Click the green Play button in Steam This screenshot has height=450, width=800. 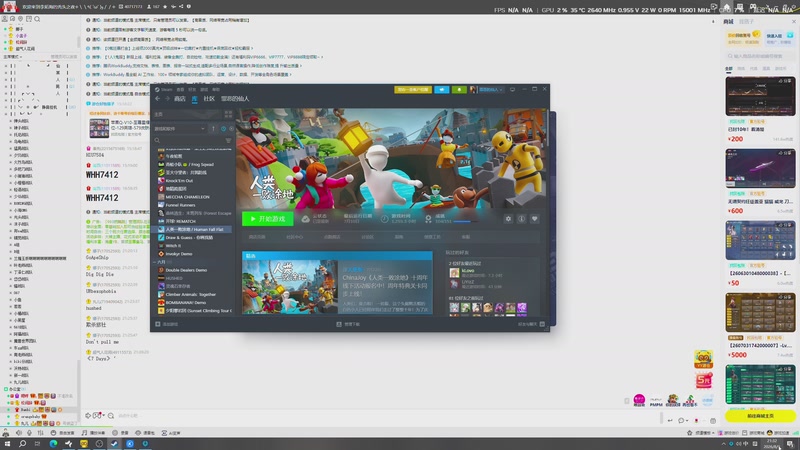click(268, 219)
